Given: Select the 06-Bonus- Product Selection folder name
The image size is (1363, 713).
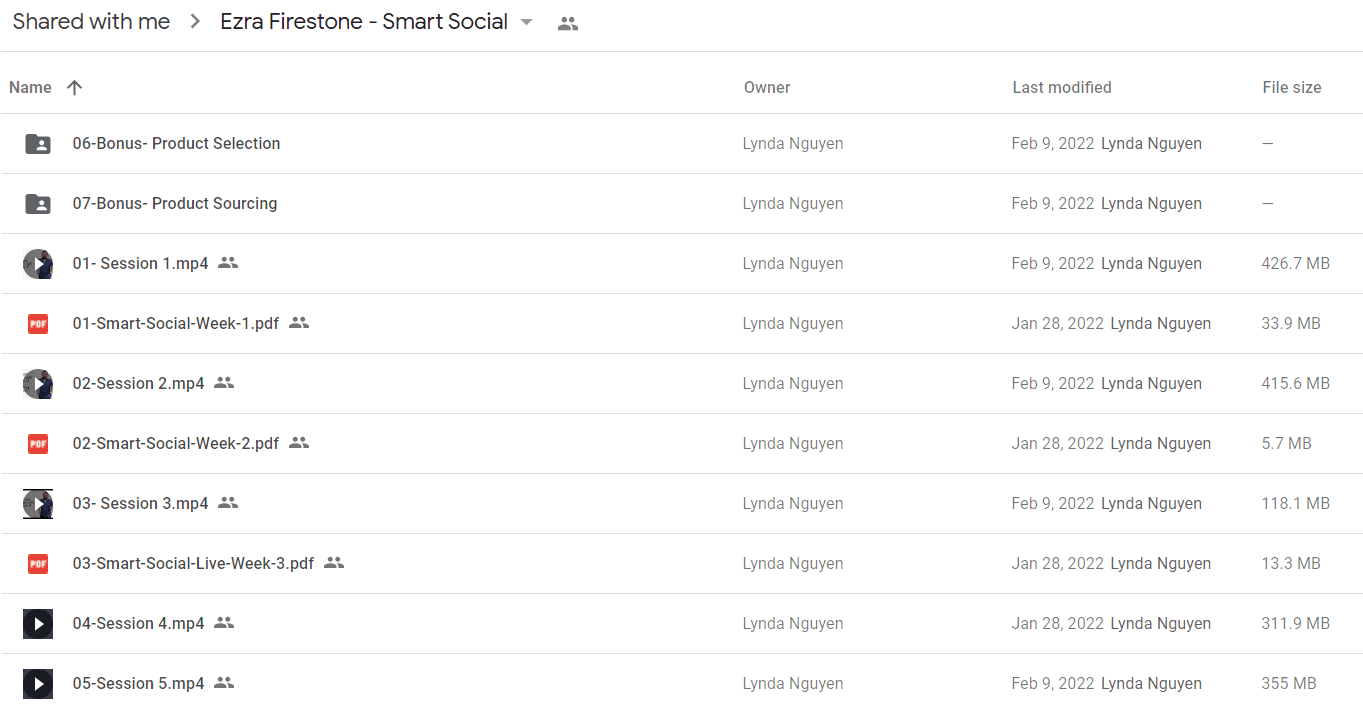Looking at the screenshot, I should pos(176,144).
